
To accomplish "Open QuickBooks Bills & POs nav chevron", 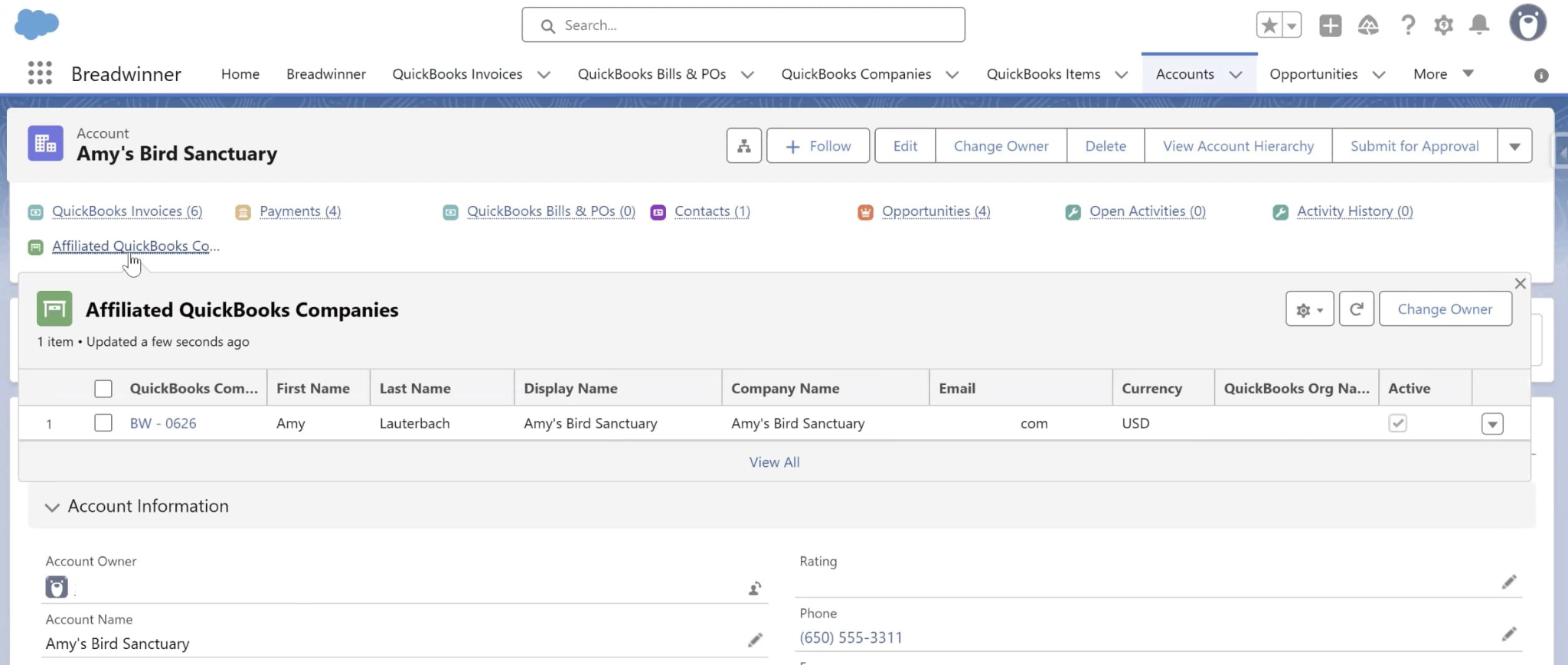I will coord(747,75).
